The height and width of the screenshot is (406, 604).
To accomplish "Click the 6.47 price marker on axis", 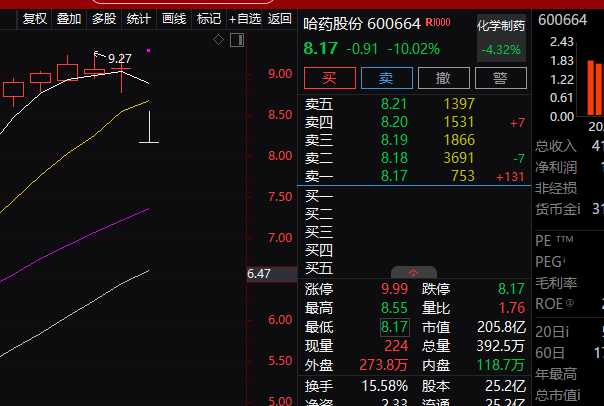I will tap(272, 274).
